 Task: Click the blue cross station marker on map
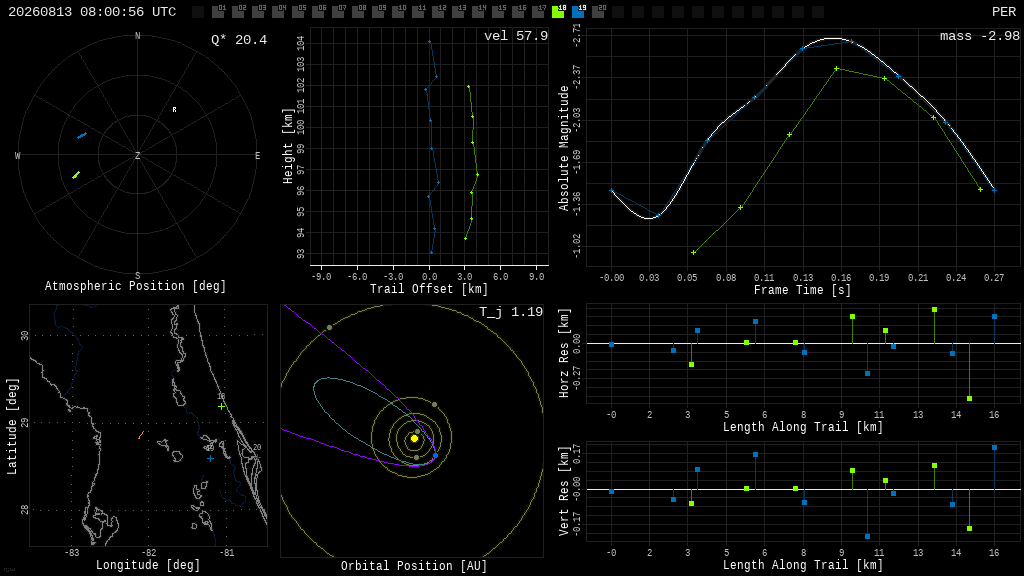point(210,458)
